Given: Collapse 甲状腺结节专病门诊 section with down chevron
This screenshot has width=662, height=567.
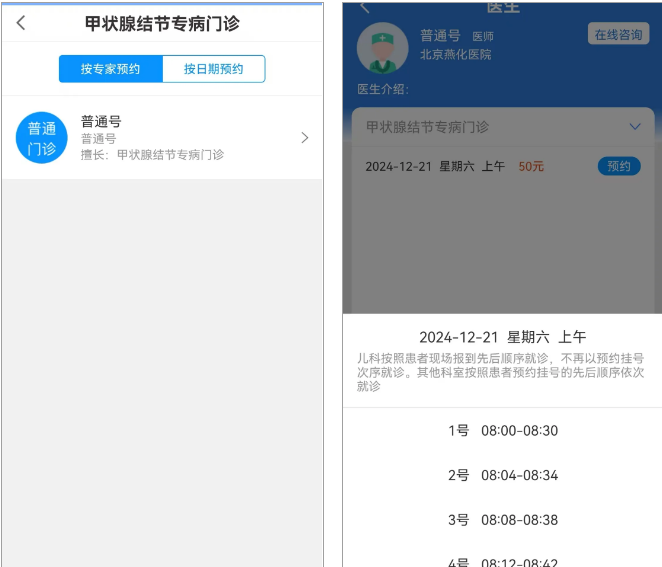Looking at the screenshot, I should click(634, 127).
